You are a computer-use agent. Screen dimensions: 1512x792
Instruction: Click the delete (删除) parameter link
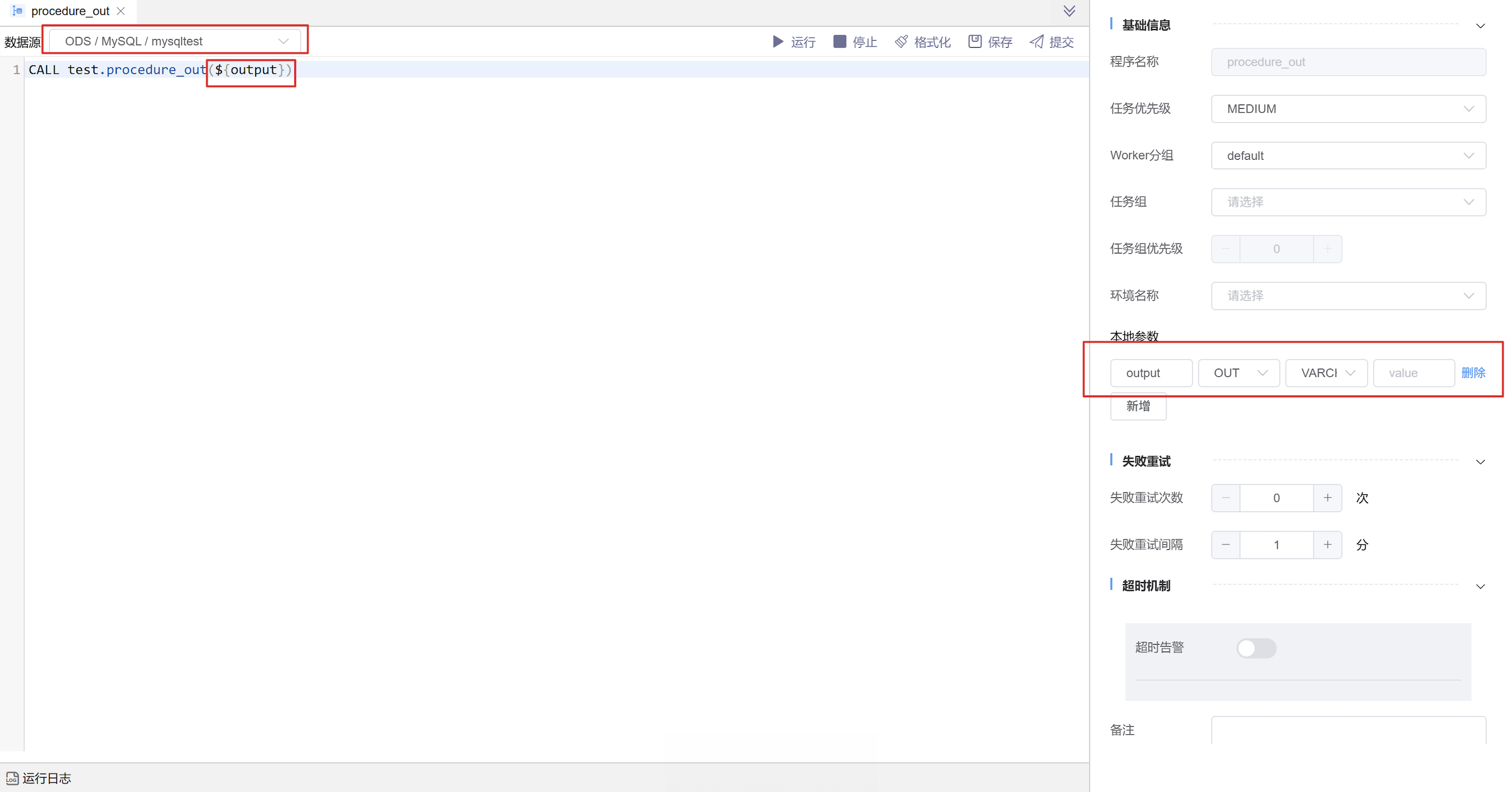1473,373
